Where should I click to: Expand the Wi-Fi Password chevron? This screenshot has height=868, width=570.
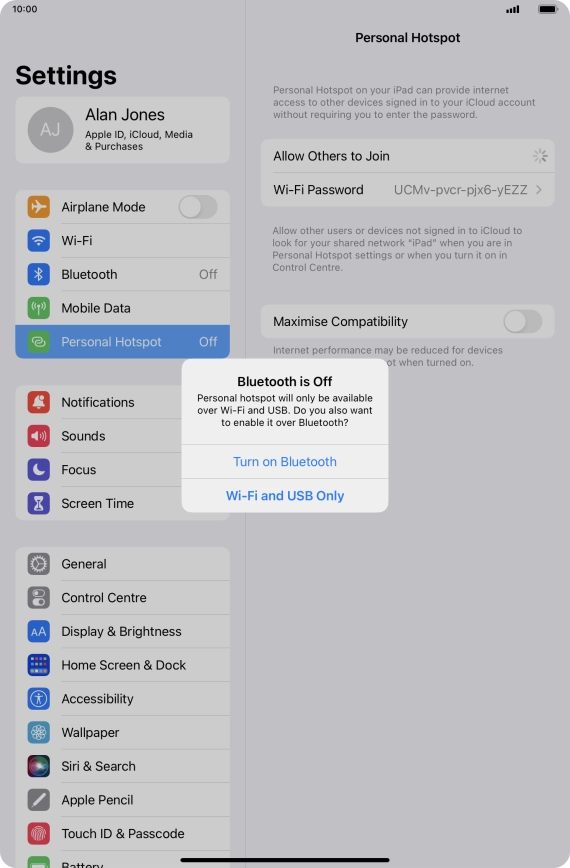coord(539,190)
